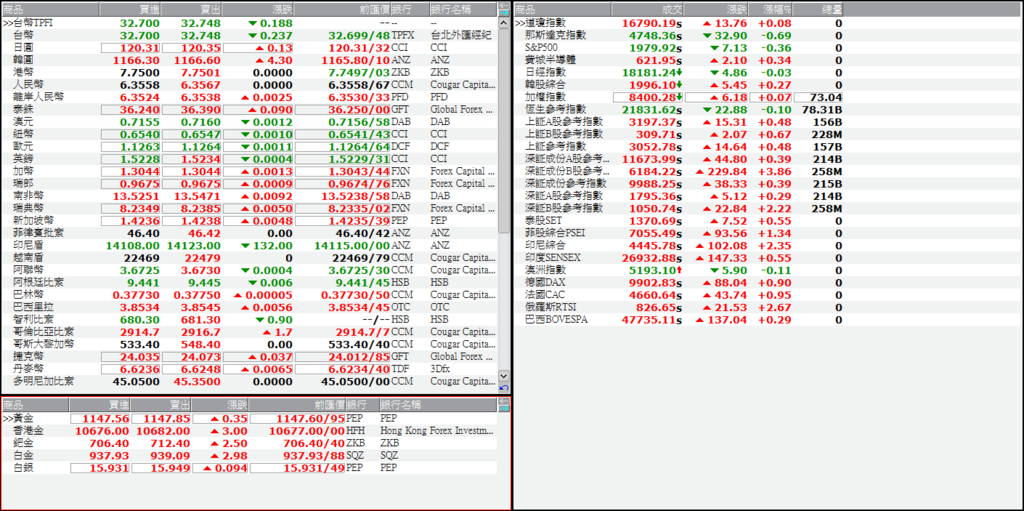1024x511 pixels.
Task: Click the buy price 120.31 for 日圓
Action: pos(140,48)
